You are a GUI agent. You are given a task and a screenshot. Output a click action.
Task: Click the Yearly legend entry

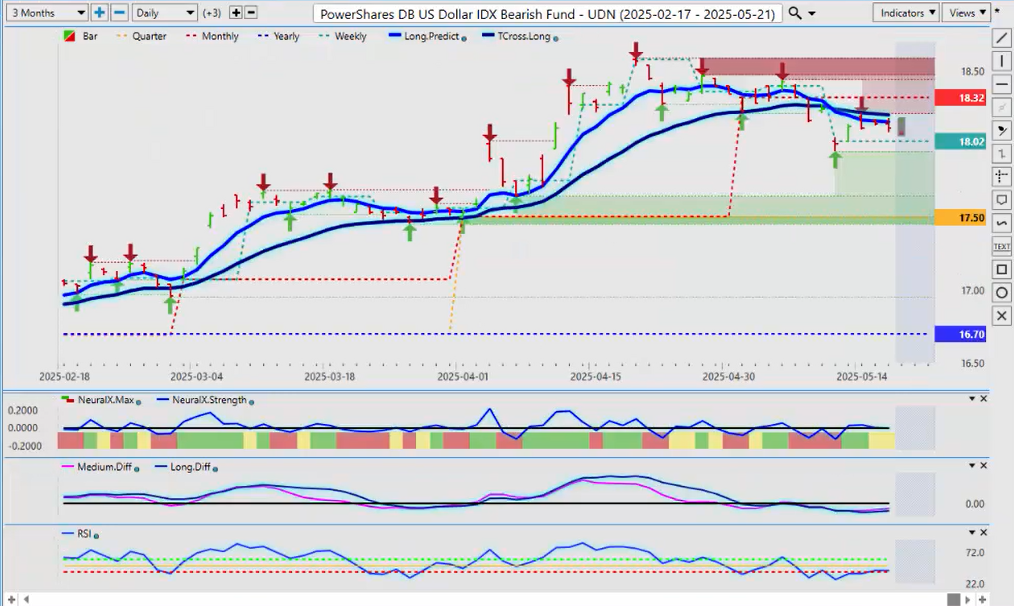(279, 36)
